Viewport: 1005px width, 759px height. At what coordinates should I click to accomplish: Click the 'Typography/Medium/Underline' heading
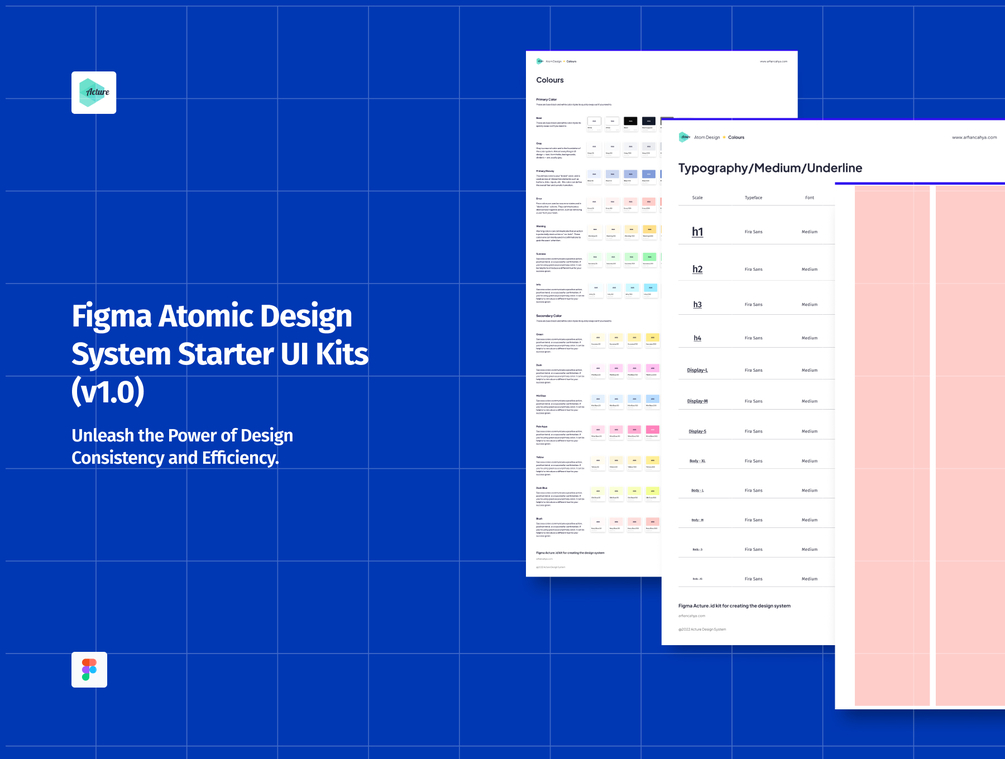(x=770, y=168)
